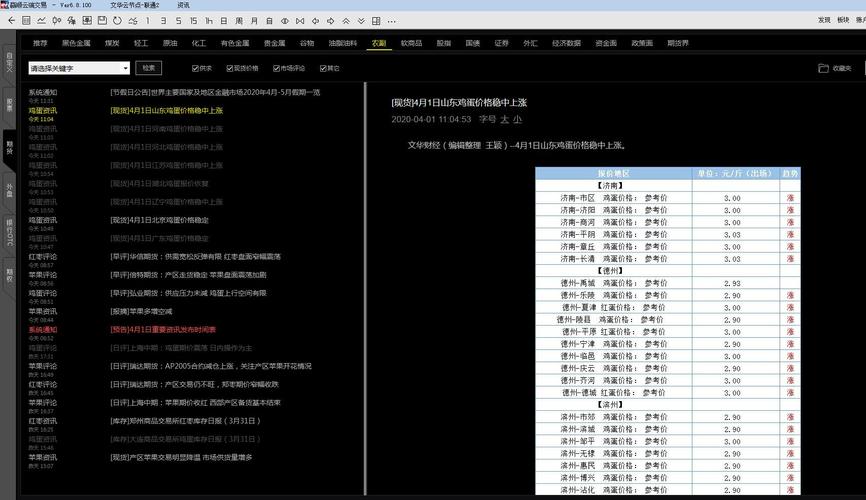Switch to the 推荐 tab

coord(40,43)
